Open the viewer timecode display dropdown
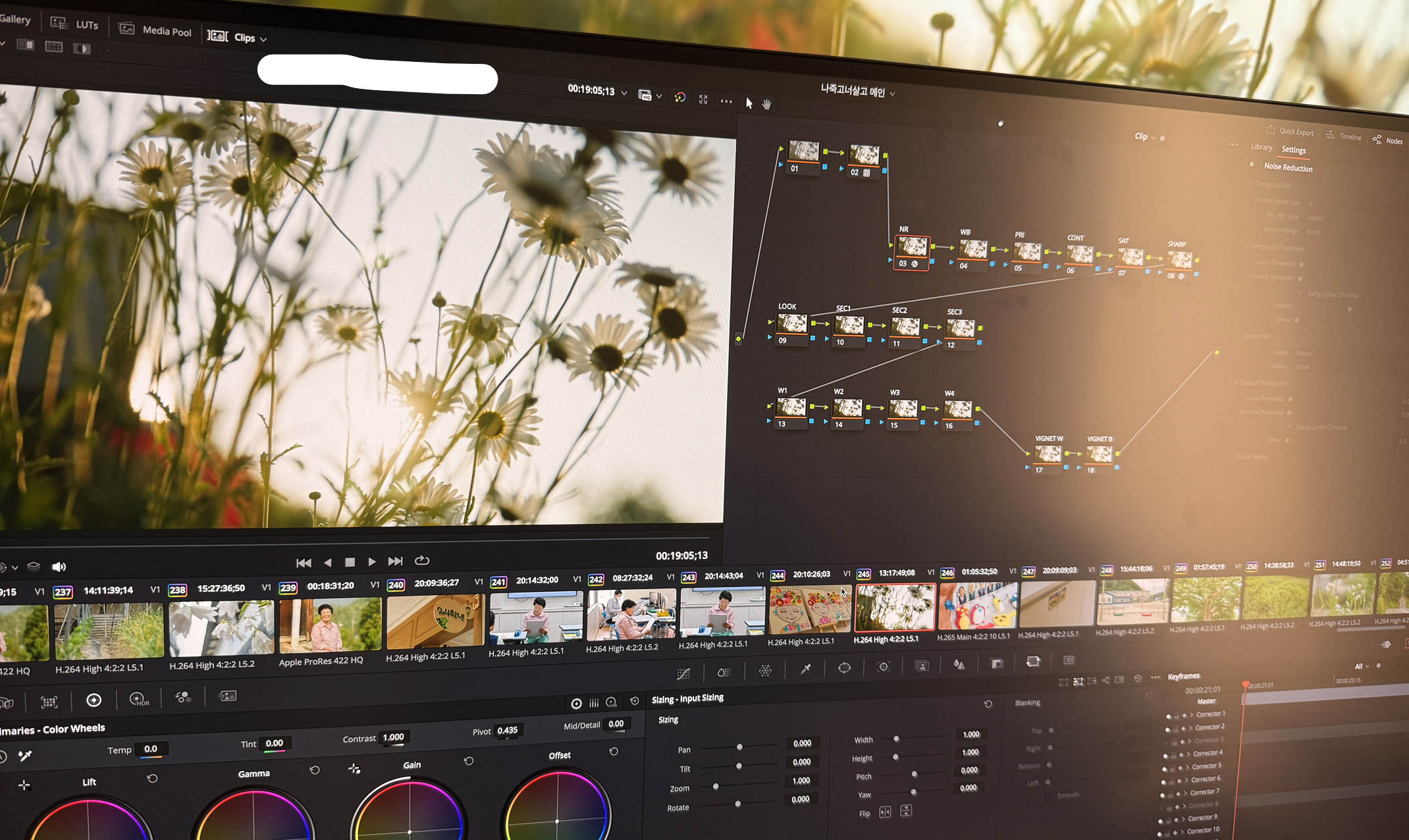The image size is (1409, 840). 624,93
